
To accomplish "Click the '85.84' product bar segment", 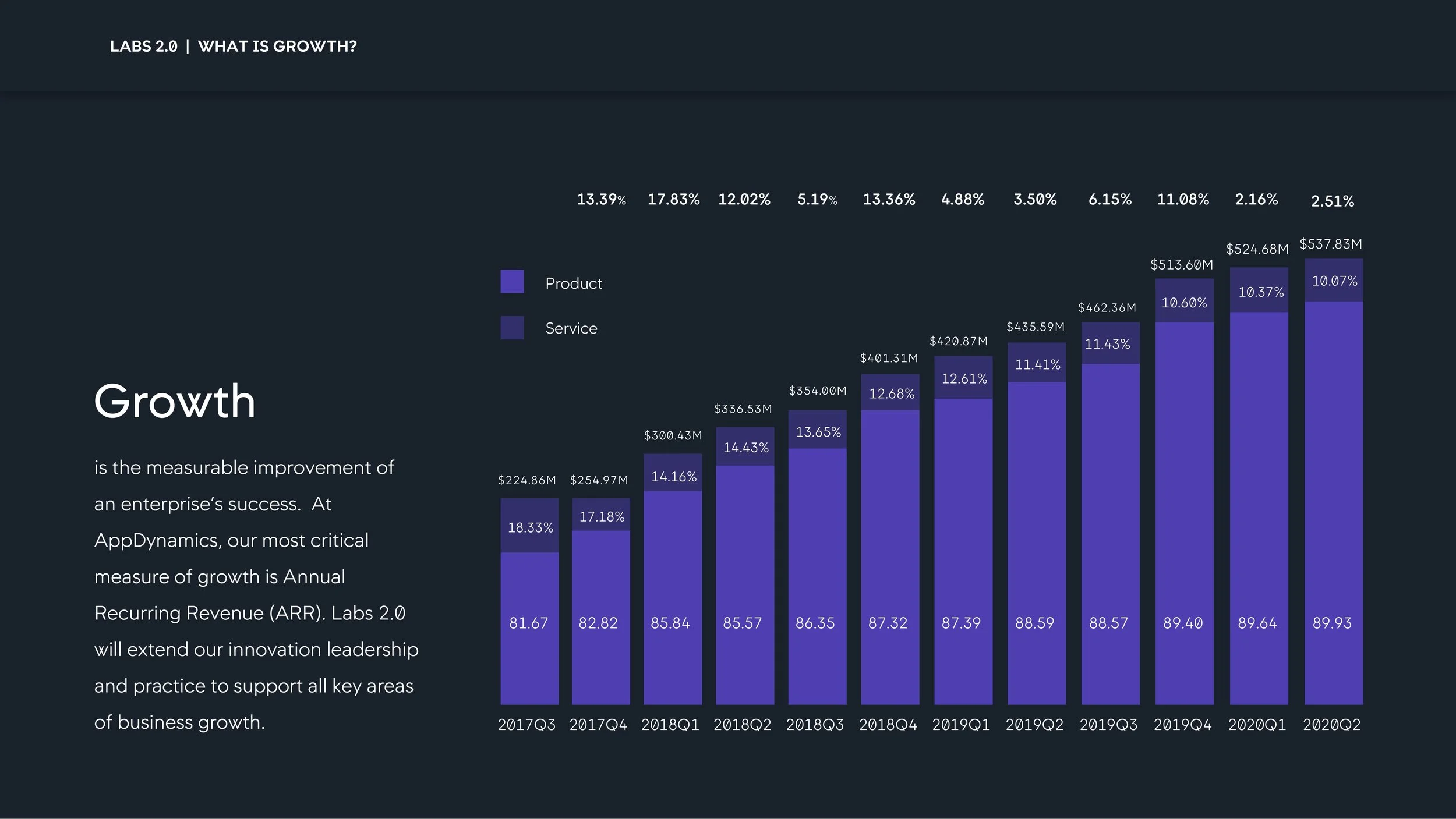I will (673, 598).
